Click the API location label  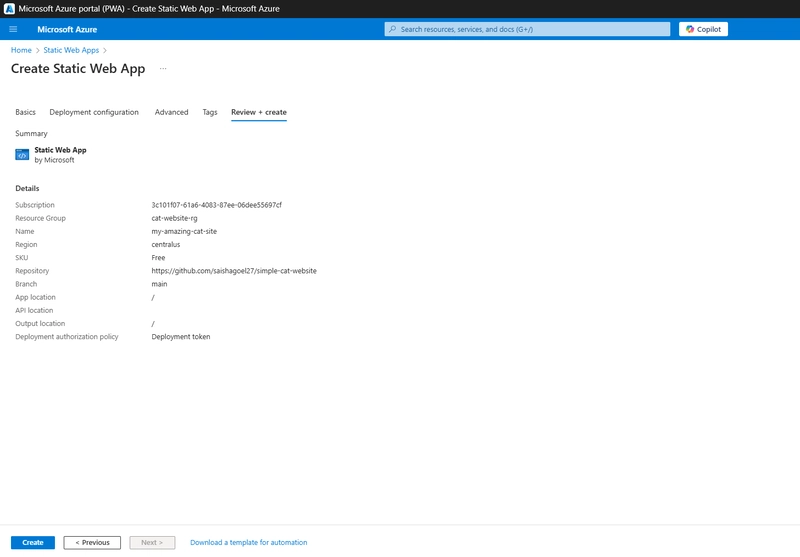tap(34, 311)
